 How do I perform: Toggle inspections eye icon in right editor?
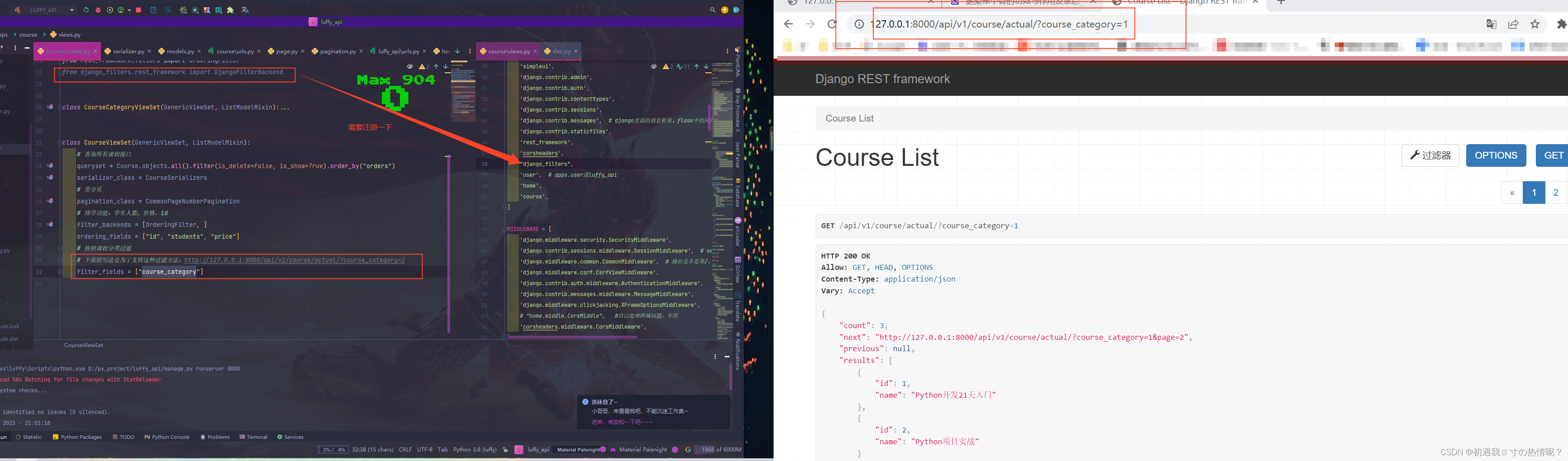coord(654,66)
